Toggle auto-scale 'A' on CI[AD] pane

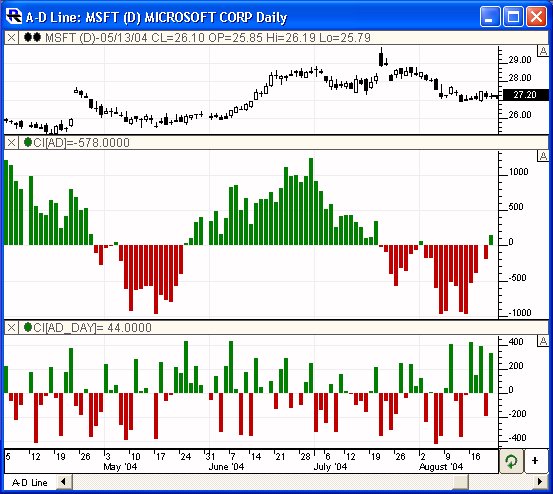point(543,156)
